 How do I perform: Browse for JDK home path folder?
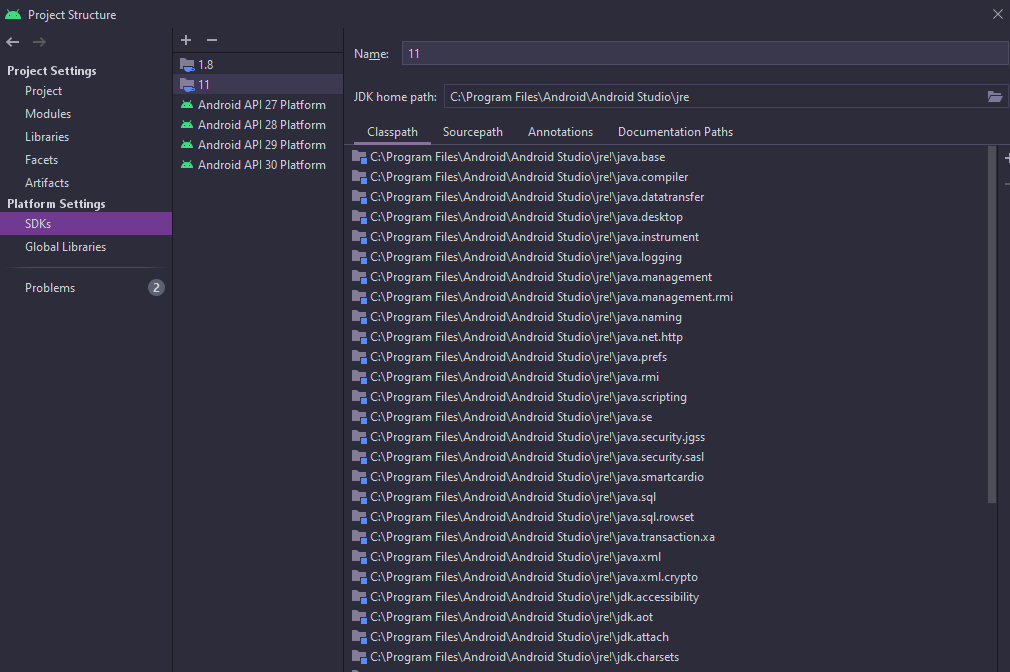coord(995,97)
